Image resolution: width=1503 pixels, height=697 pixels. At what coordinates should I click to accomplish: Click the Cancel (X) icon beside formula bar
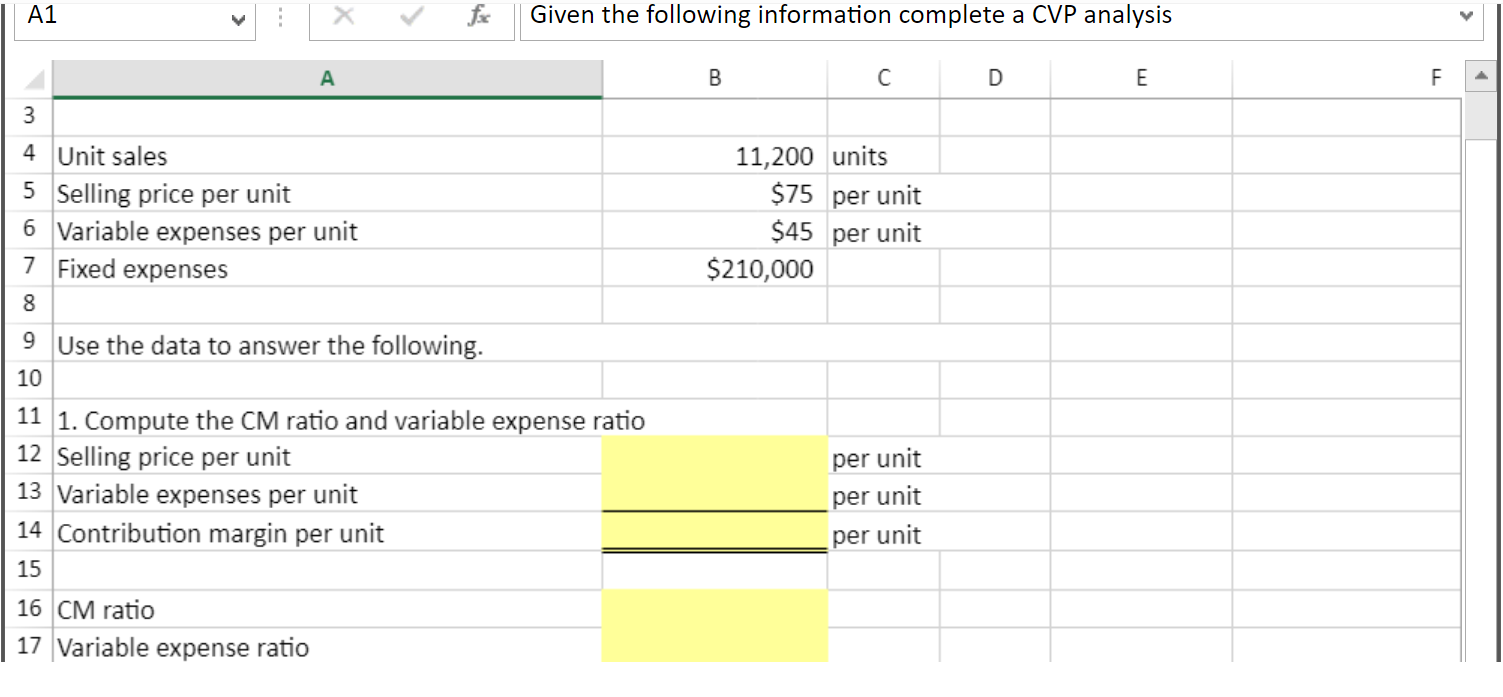[344, 16]
